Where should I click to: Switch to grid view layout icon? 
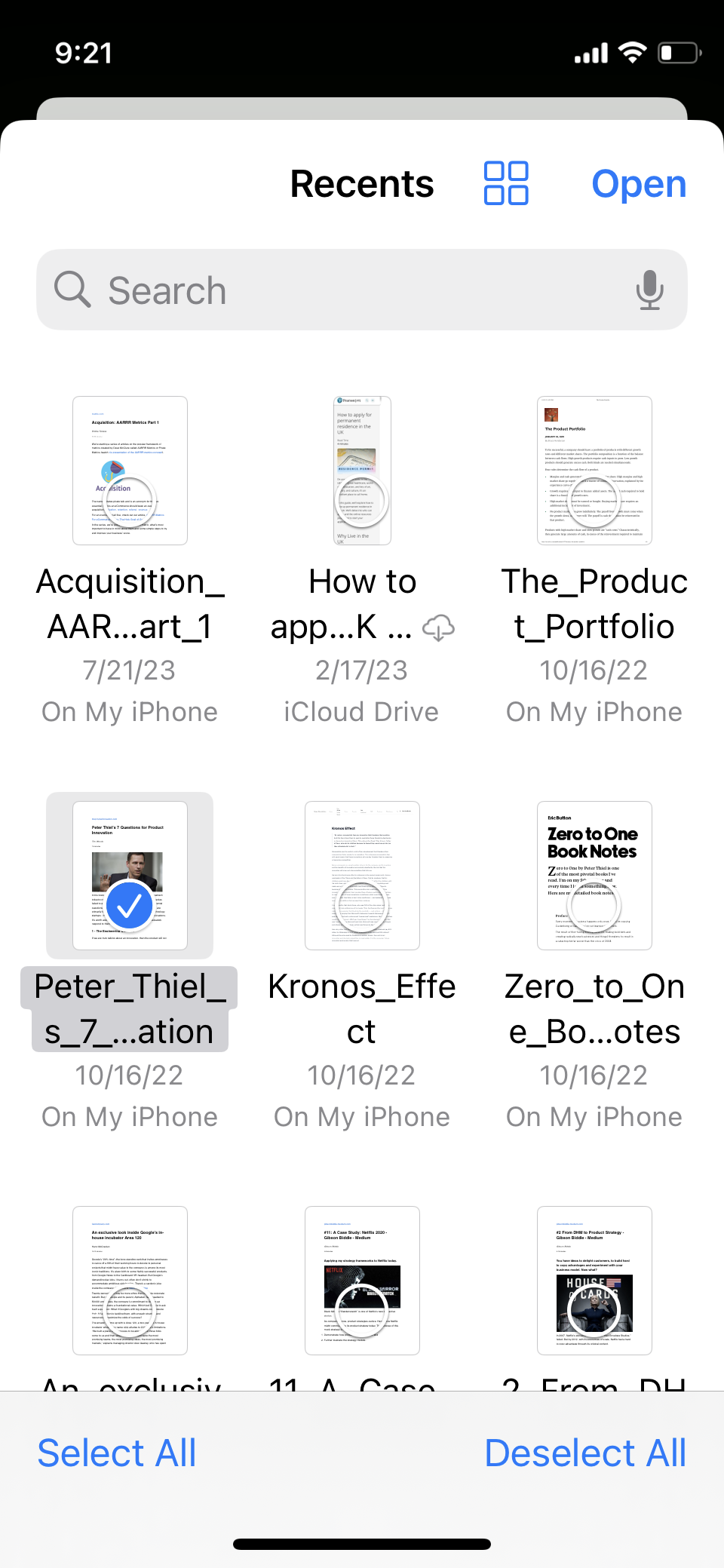[506, 183]
